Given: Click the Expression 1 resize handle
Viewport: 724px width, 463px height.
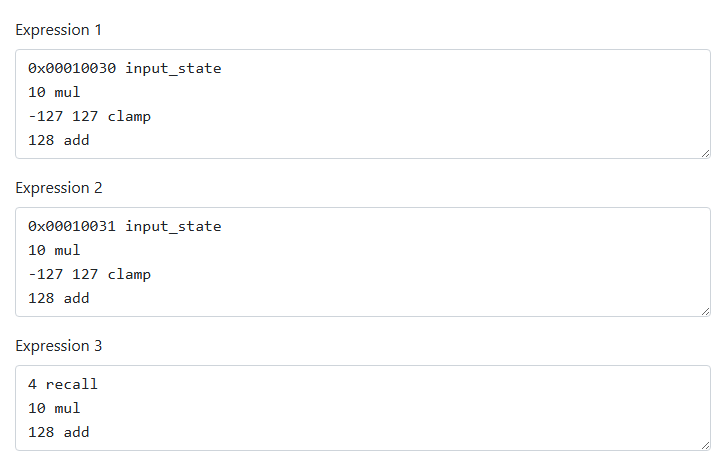Looking at the screenshot, I should pyautogui.click(x=705, y=153).
